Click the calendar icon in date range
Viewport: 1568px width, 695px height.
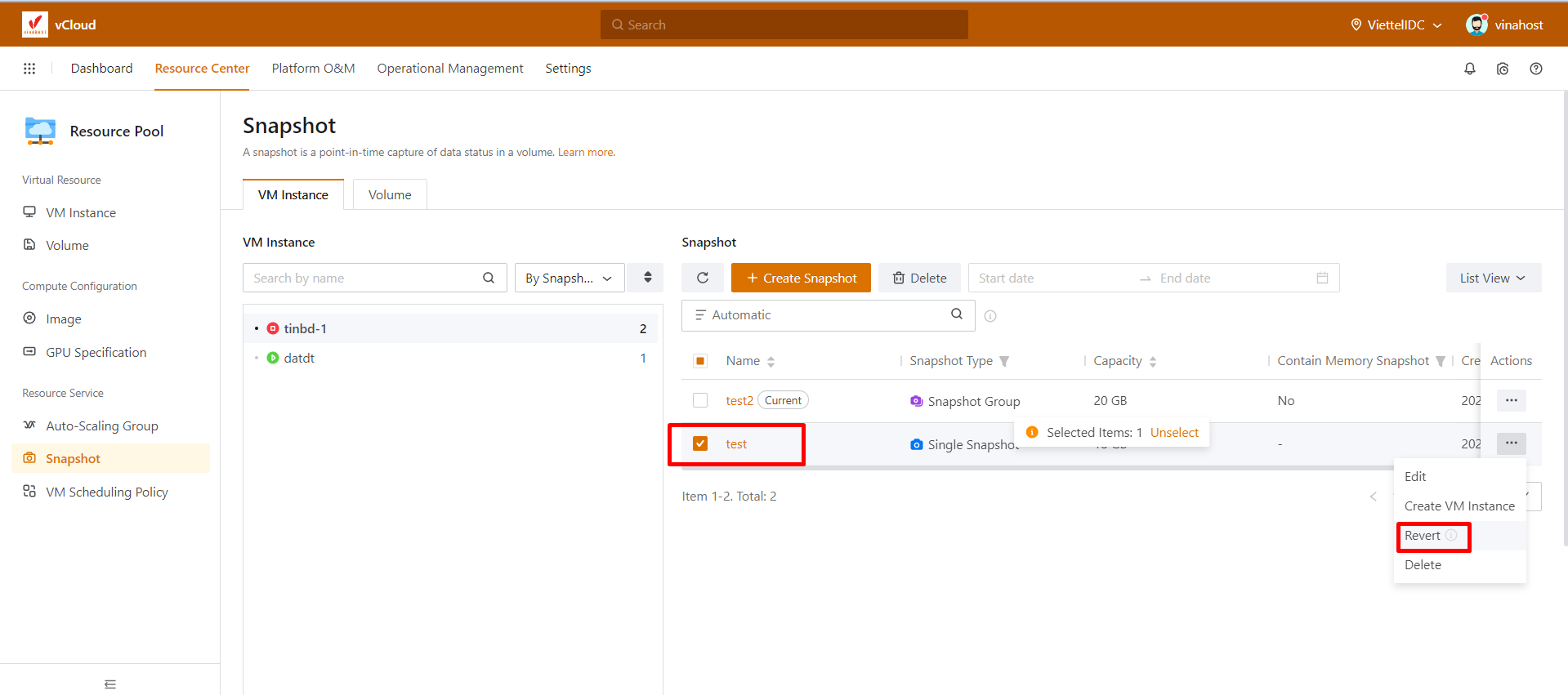1322,278
